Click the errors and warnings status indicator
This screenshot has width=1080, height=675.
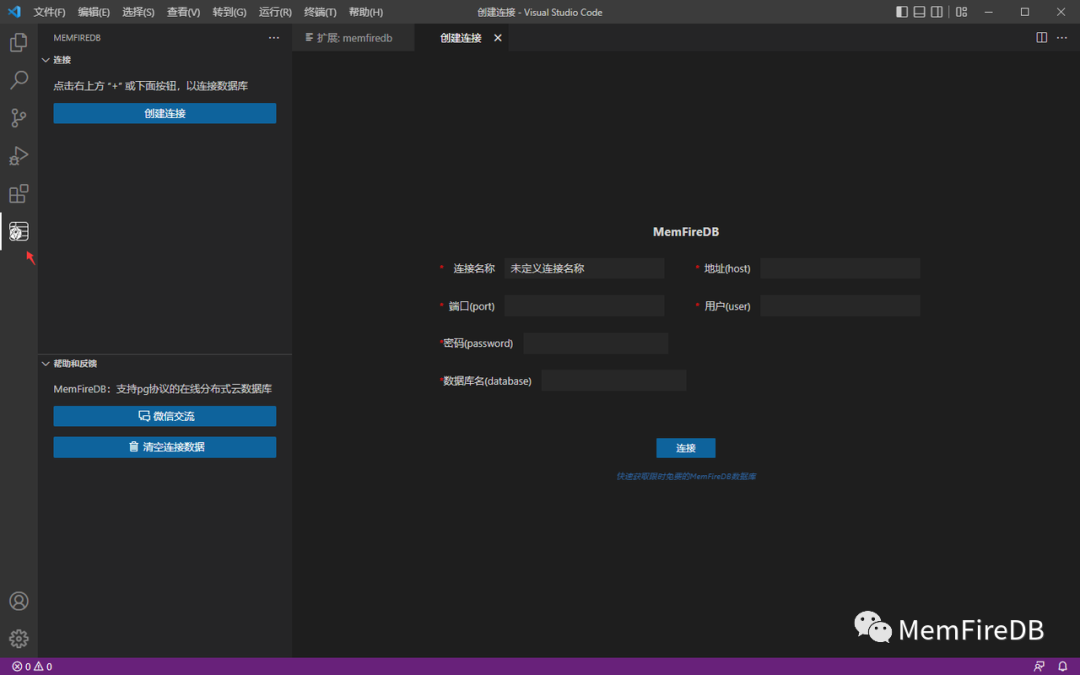tap(32, 666)
